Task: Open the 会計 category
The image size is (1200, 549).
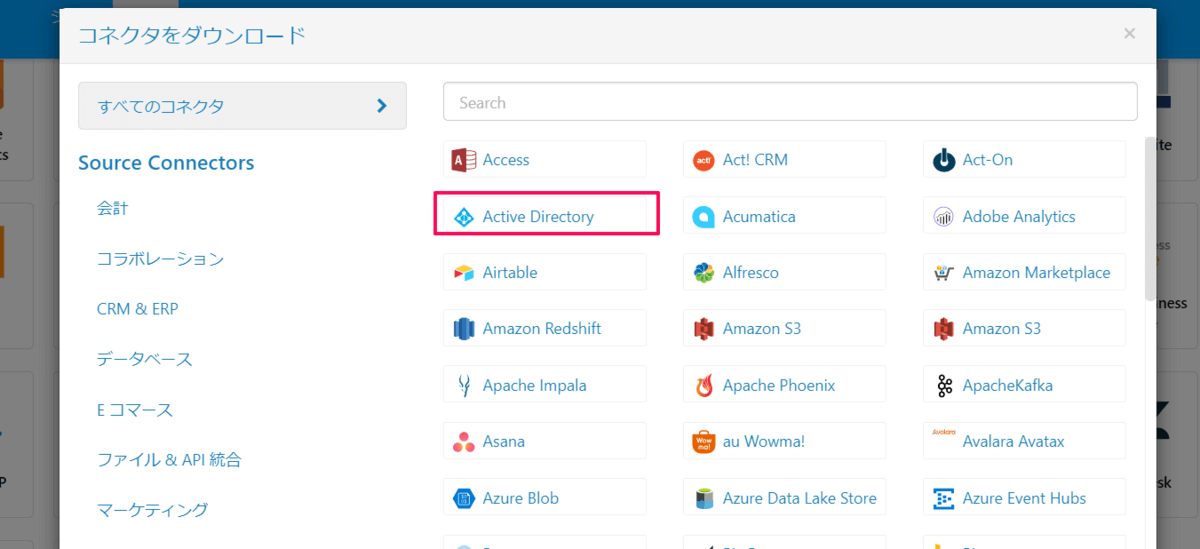Action: click(113, 209)
